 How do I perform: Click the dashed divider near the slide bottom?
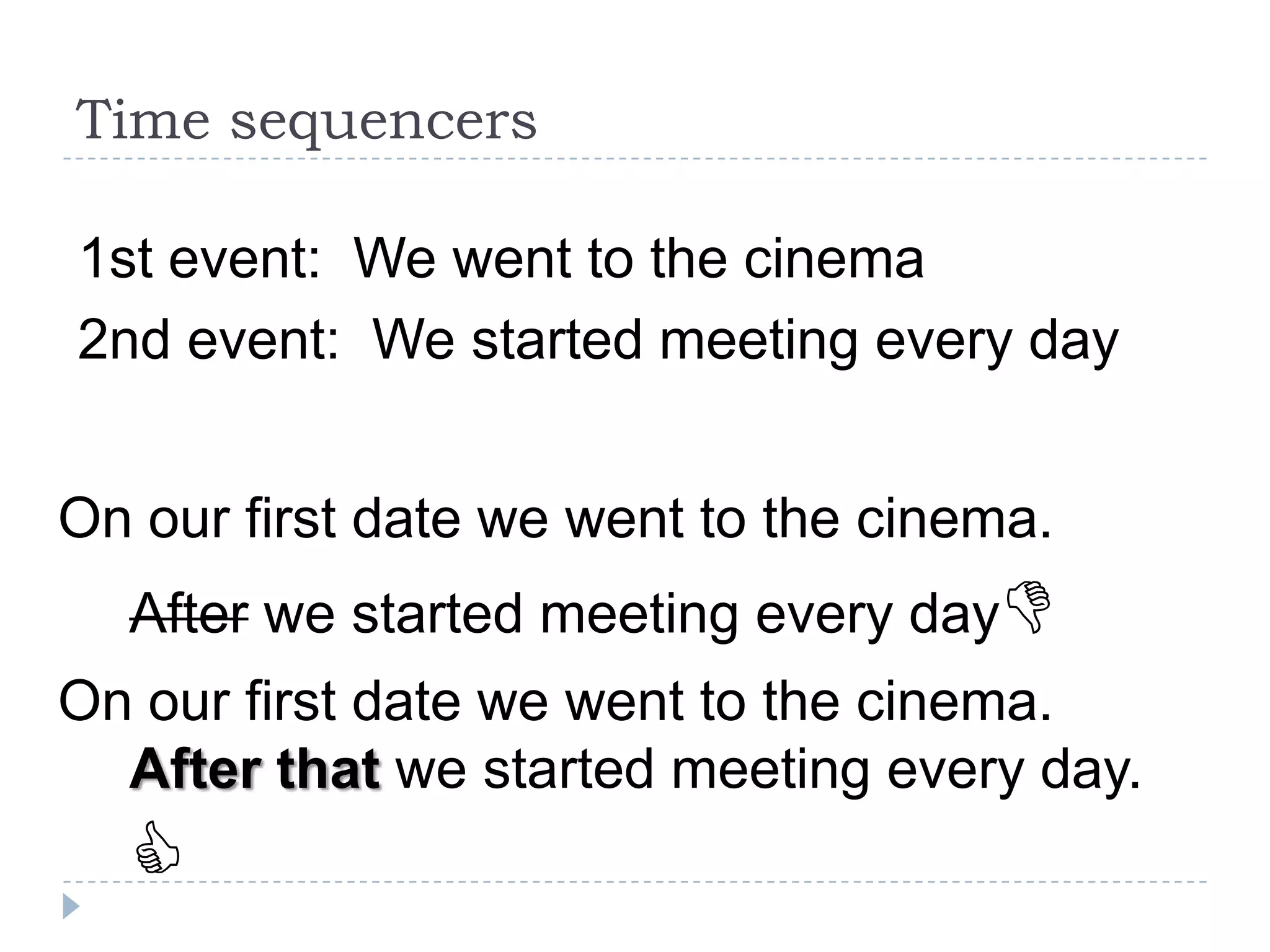point(635,881)
